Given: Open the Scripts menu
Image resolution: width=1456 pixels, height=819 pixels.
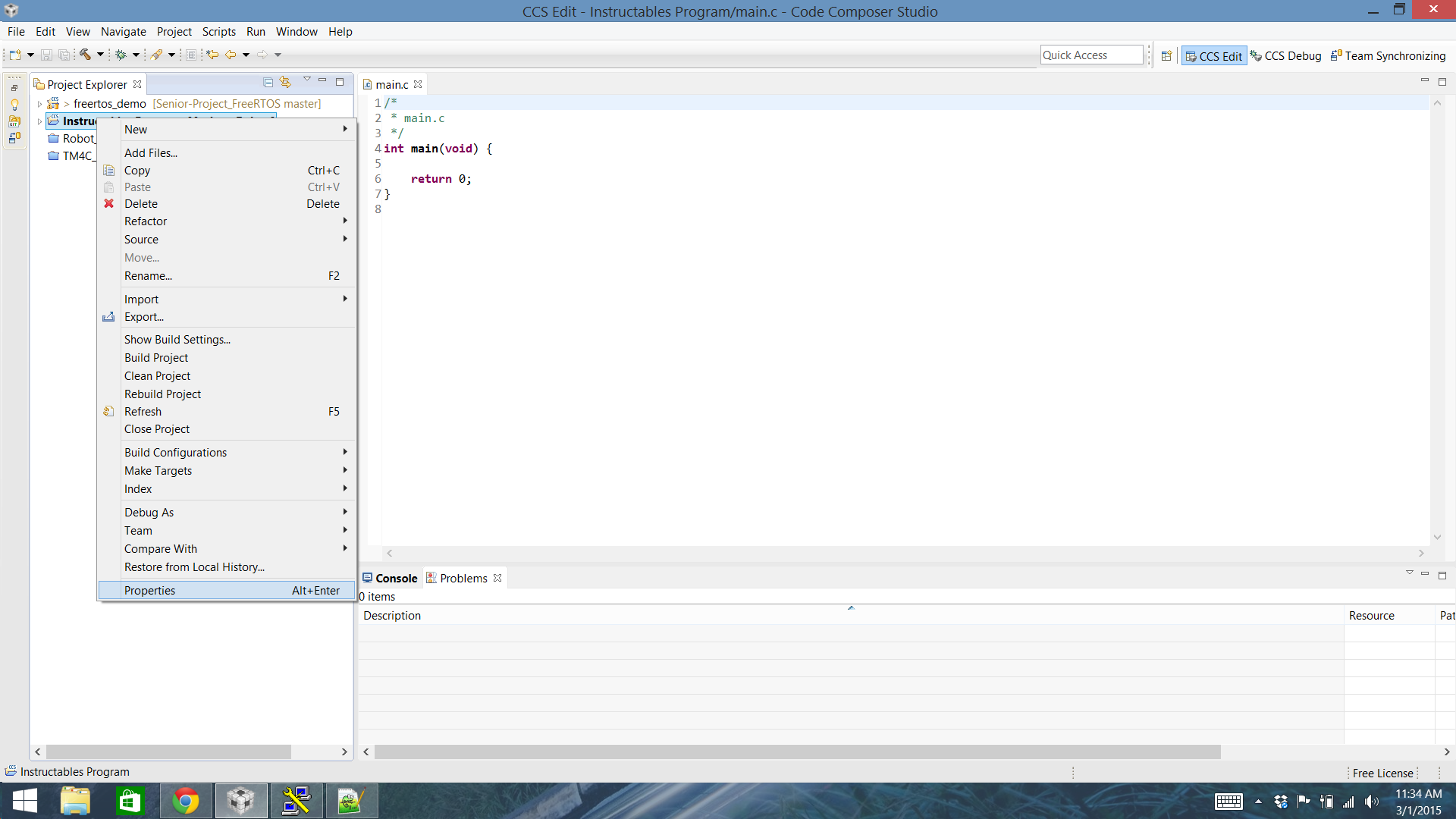Looking at the screenshot, I should point(218,32).
